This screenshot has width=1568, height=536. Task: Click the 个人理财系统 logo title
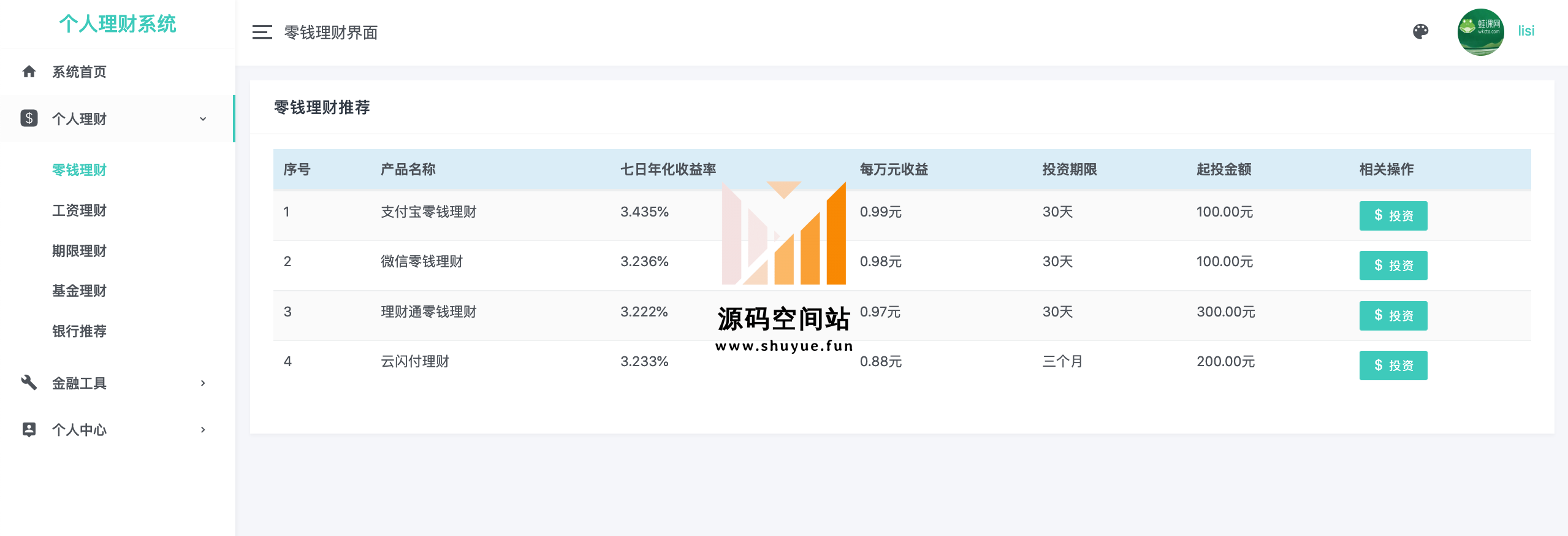tap(118, 24)
